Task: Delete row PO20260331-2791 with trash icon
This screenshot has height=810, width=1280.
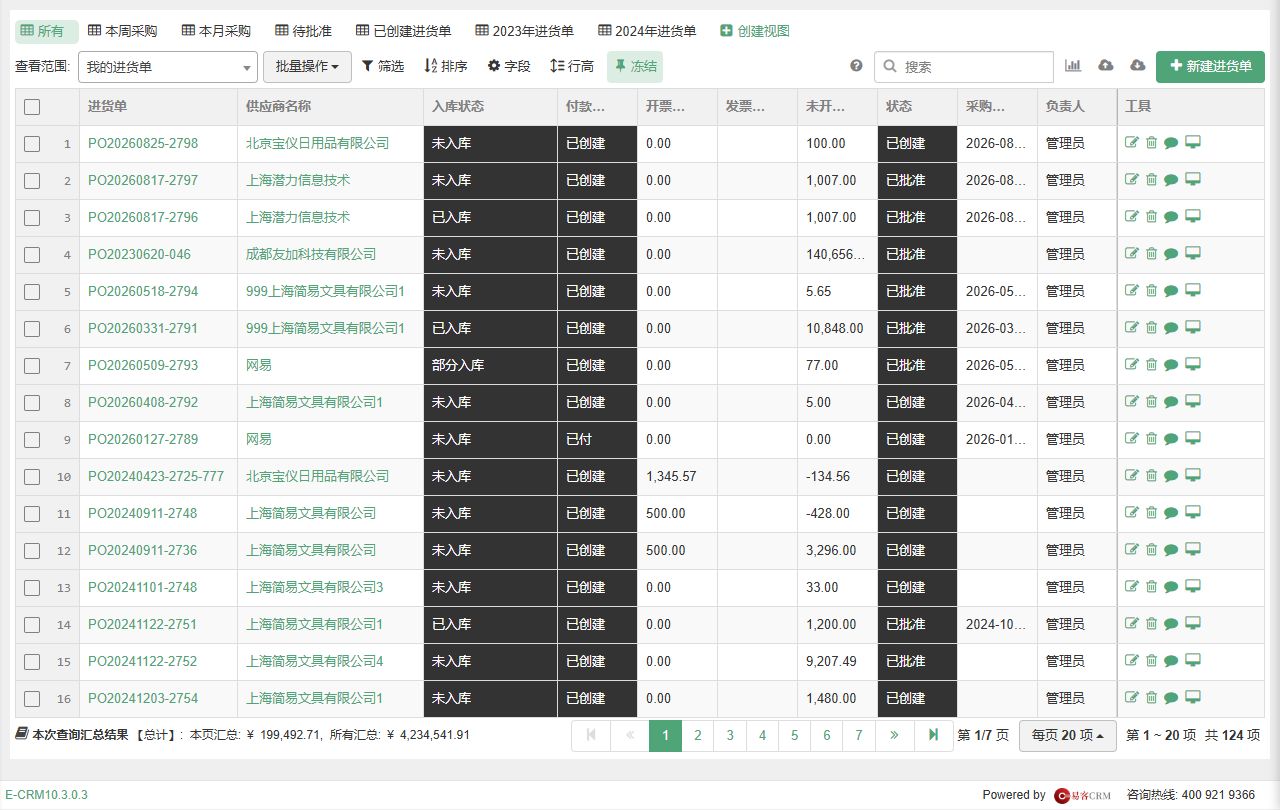Action: 1151,328
